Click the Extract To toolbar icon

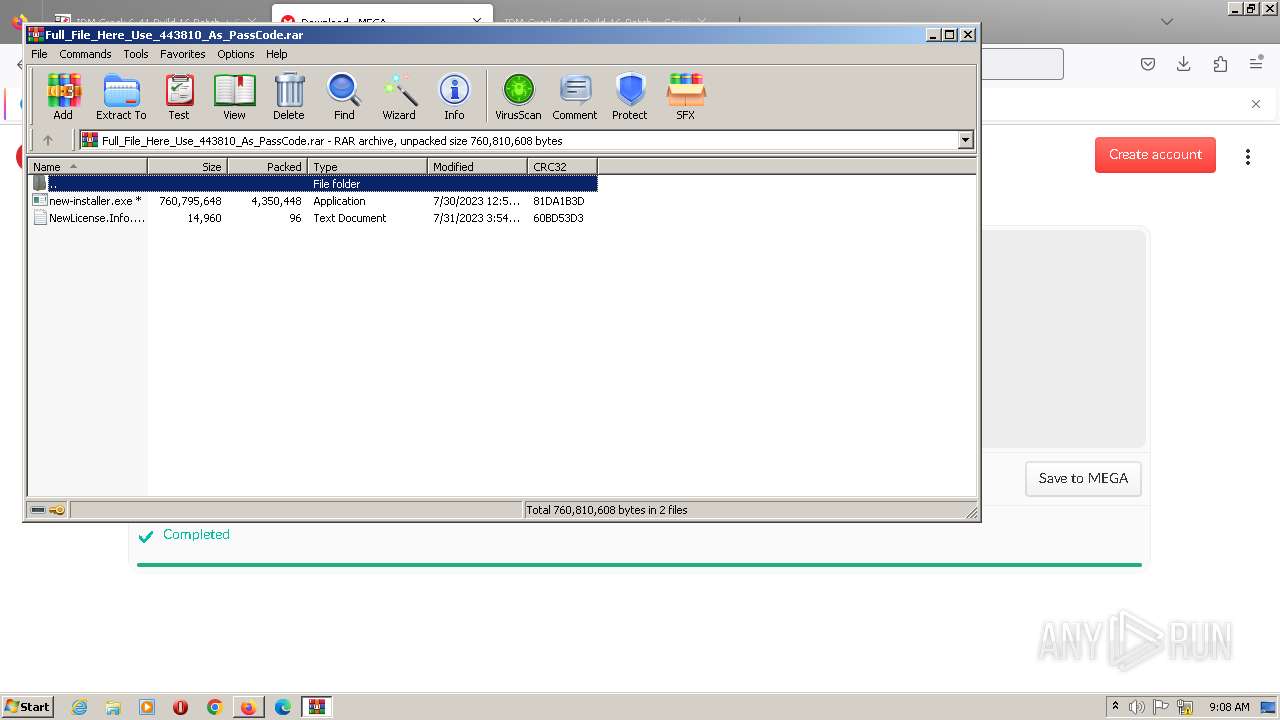coord(121,97)
